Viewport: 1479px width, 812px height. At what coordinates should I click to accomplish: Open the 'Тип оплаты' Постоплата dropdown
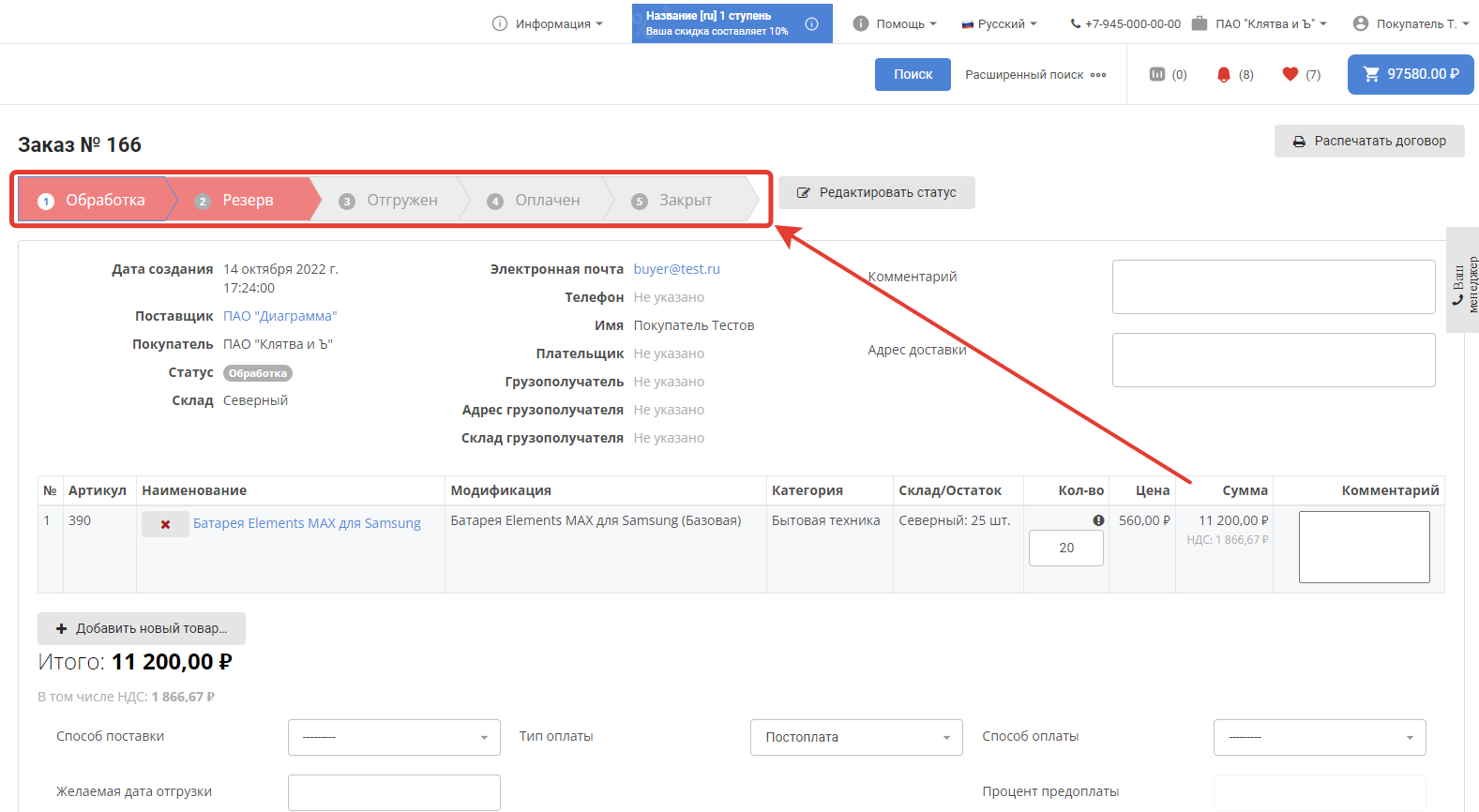click(856, 737)
